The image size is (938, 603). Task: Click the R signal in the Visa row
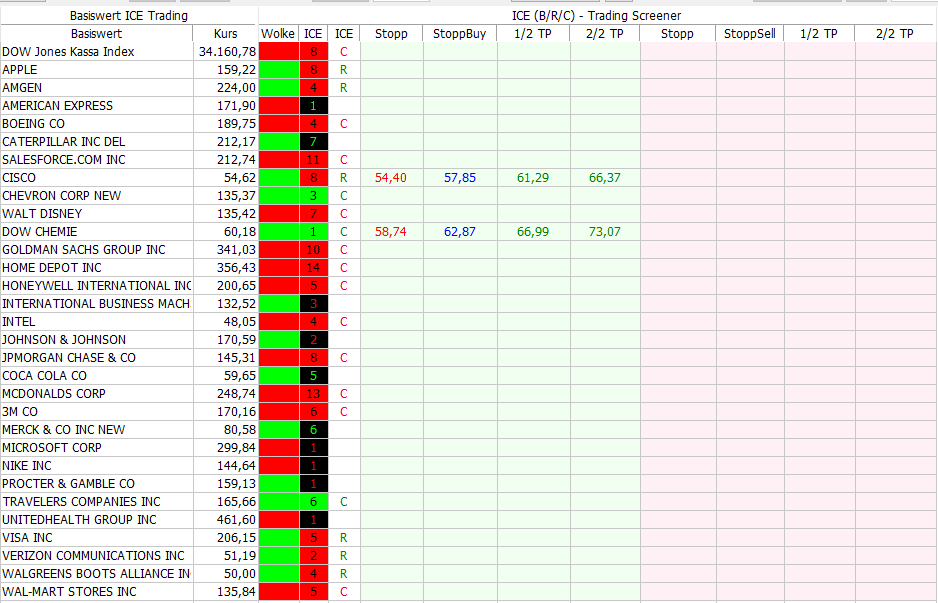(343, 538)
